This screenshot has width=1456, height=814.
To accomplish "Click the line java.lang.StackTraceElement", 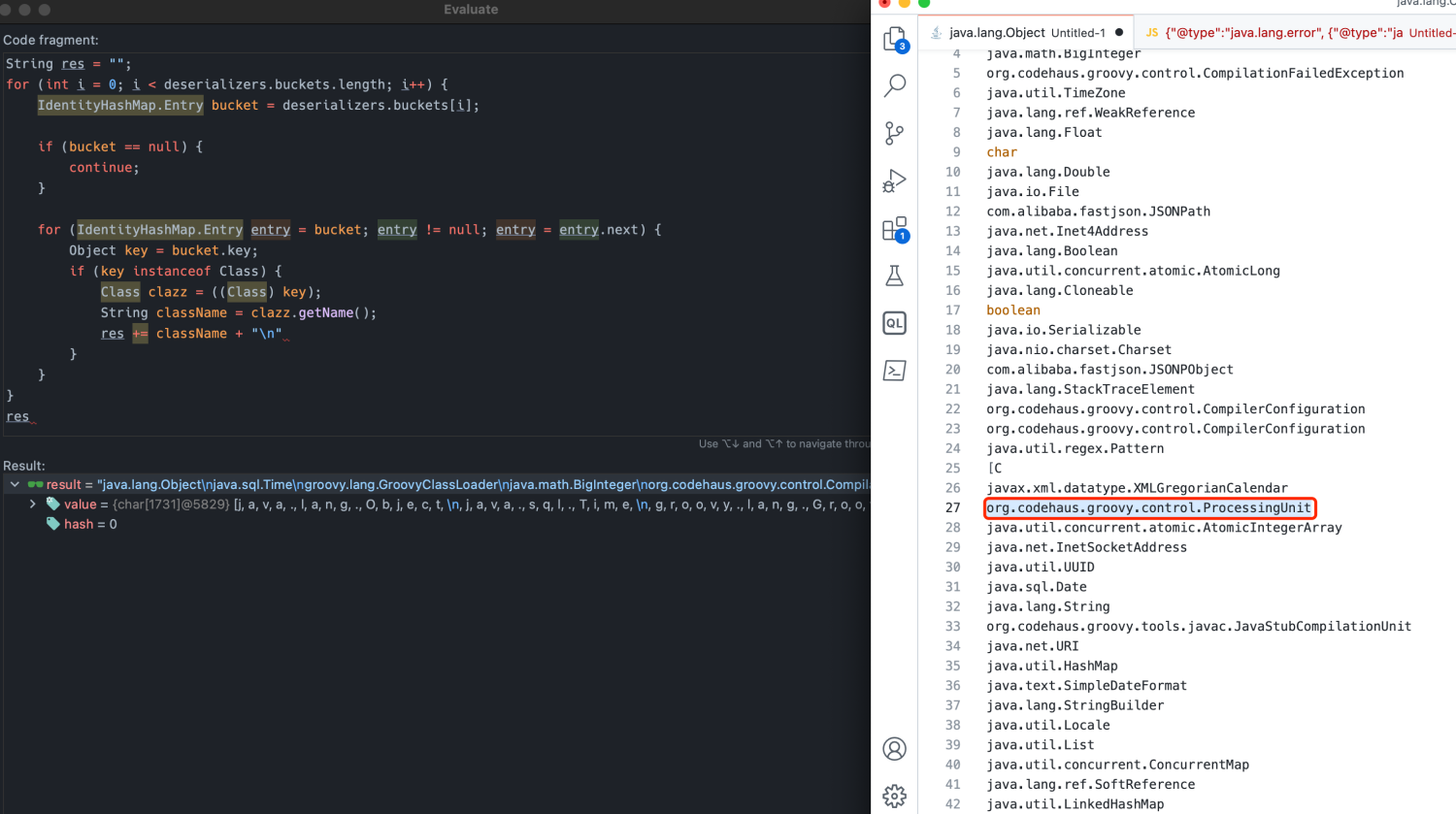I will pyautogui.click(x=1090, y=389).
